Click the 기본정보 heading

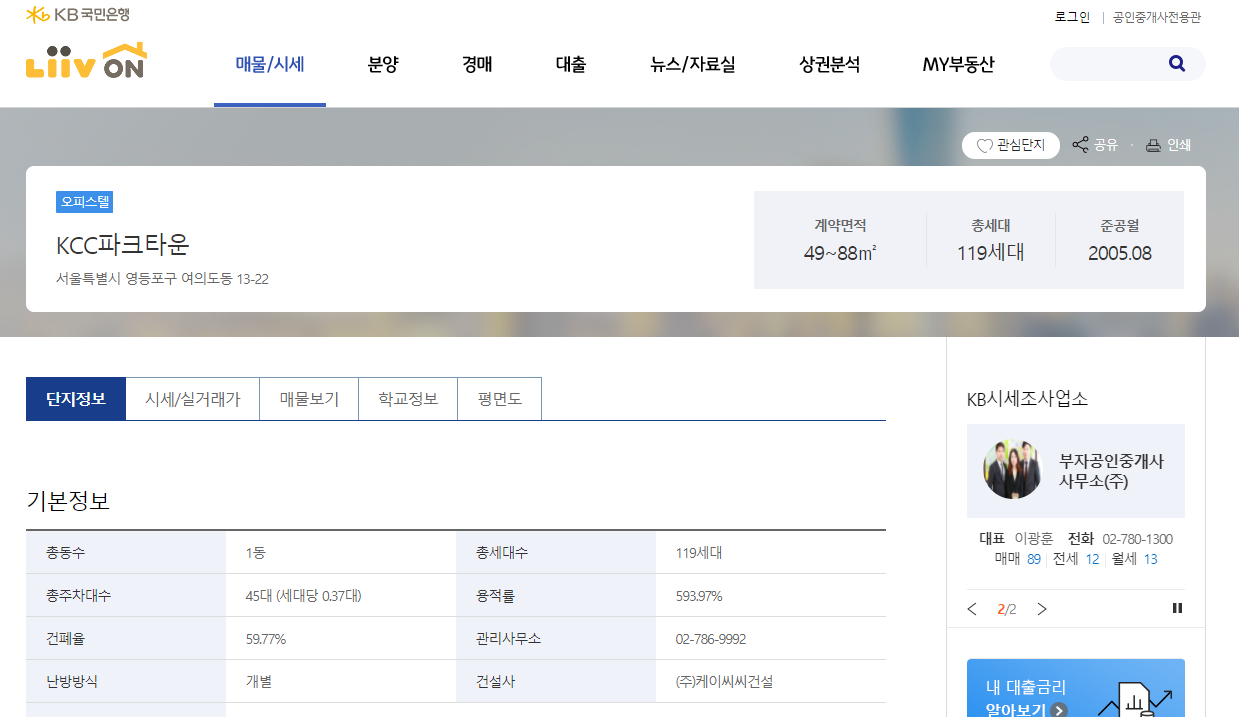(x=68, y=501)
